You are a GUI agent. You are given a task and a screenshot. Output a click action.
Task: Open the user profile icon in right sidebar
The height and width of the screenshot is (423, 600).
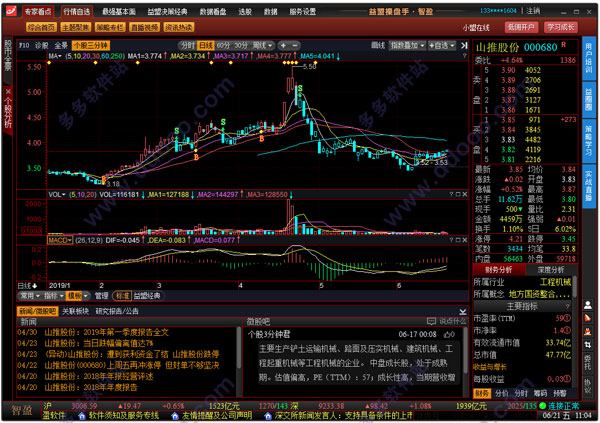588,305
